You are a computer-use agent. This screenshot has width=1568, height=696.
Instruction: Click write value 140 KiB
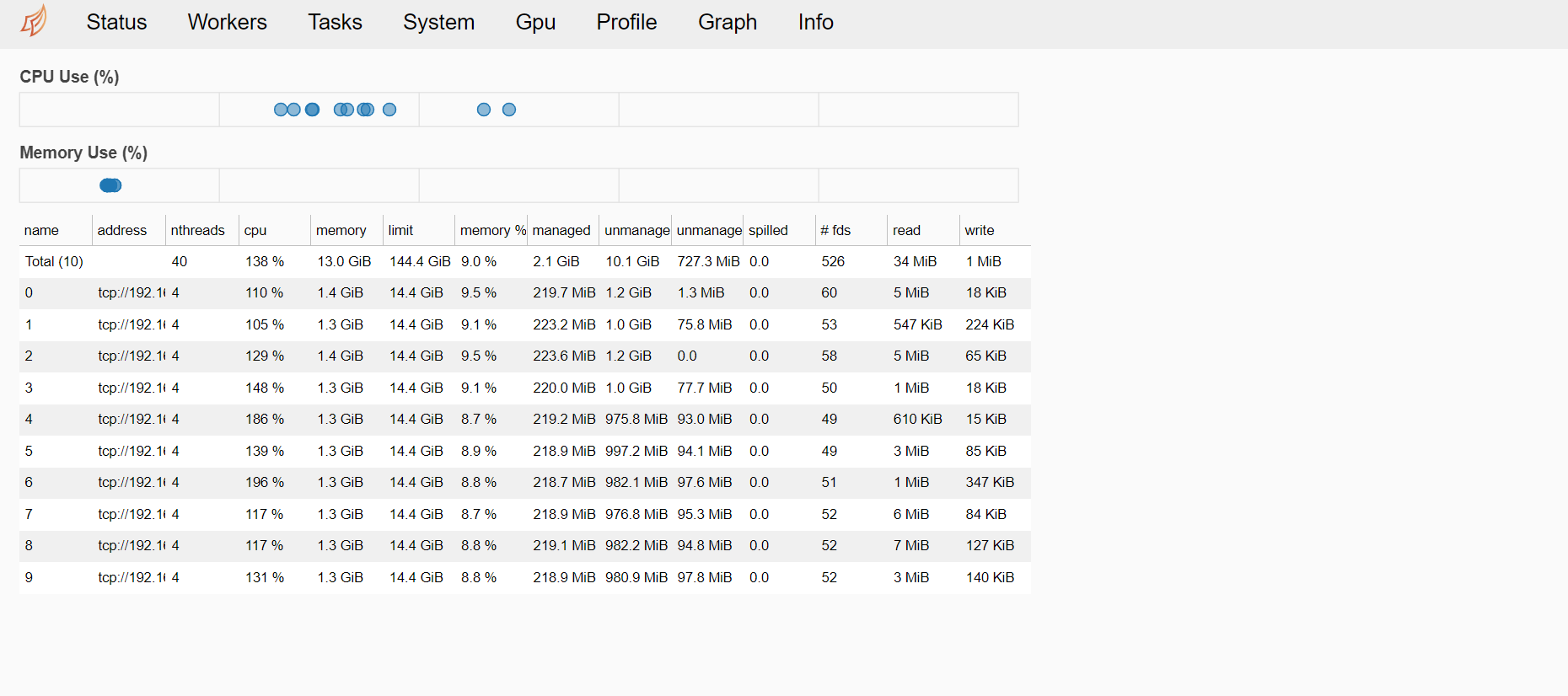point(990,577)
